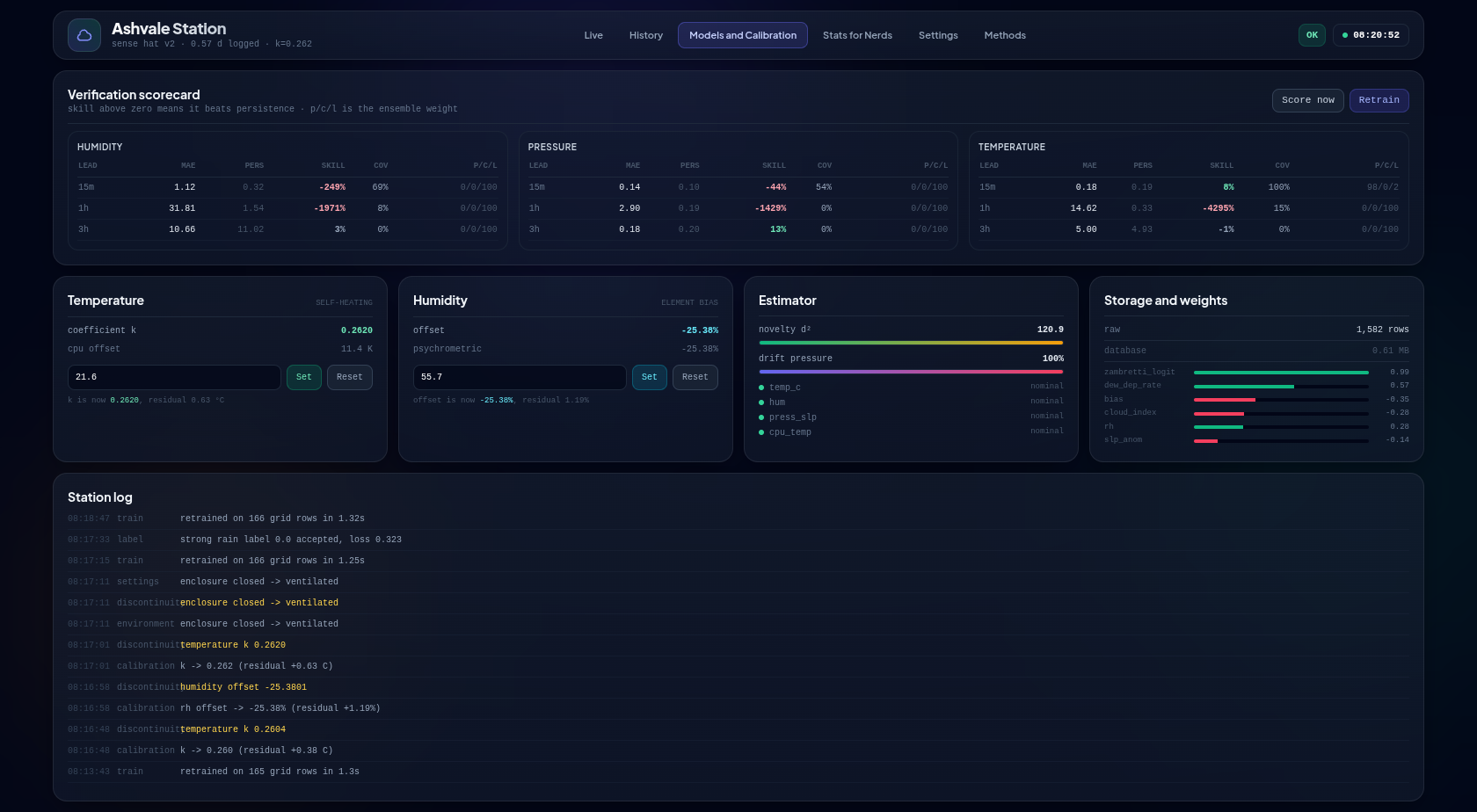Click the coefficient k value 0.2620
Viewport: 1477px width, 812px height.
click(x=357, y=330)
